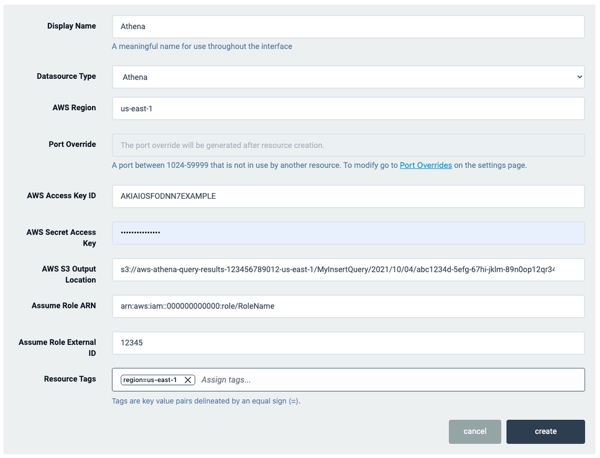Open the Port Overrides link
This screenshot has height=458, width=600.
tap(426, 165)
